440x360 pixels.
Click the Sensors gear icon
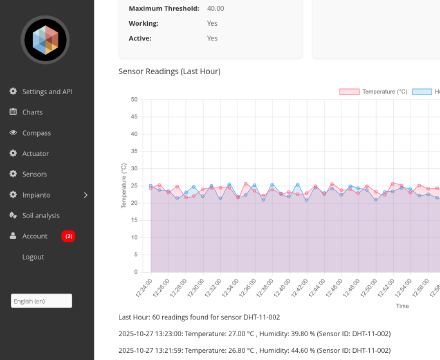point(13,174)
